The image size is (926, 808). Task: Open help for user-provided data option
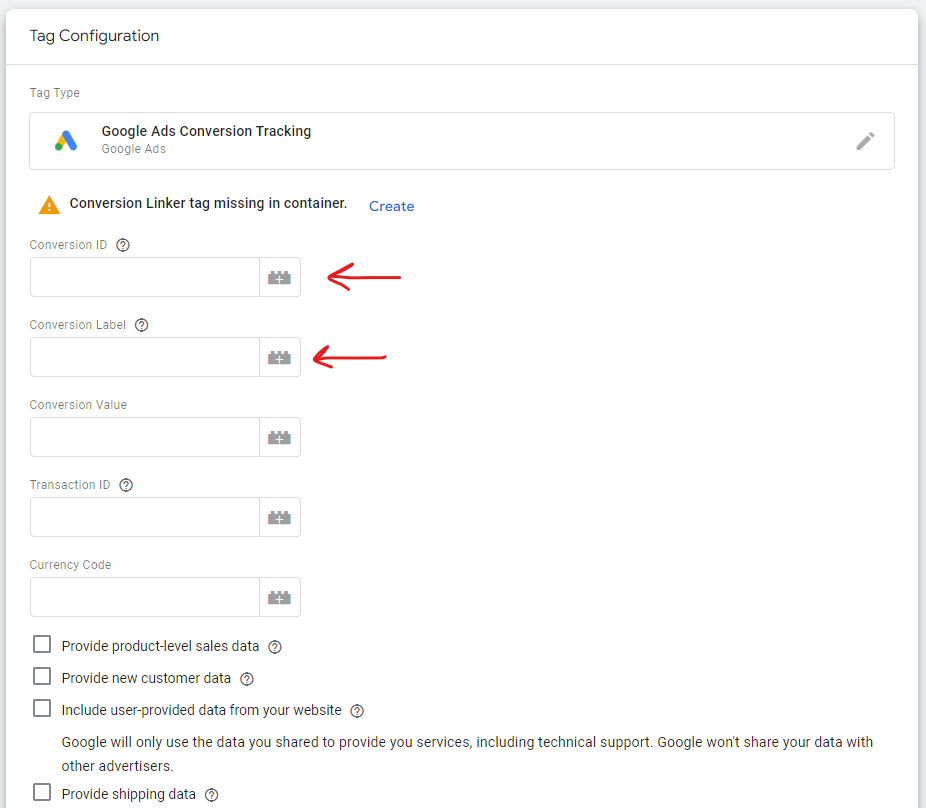[357, 711]
